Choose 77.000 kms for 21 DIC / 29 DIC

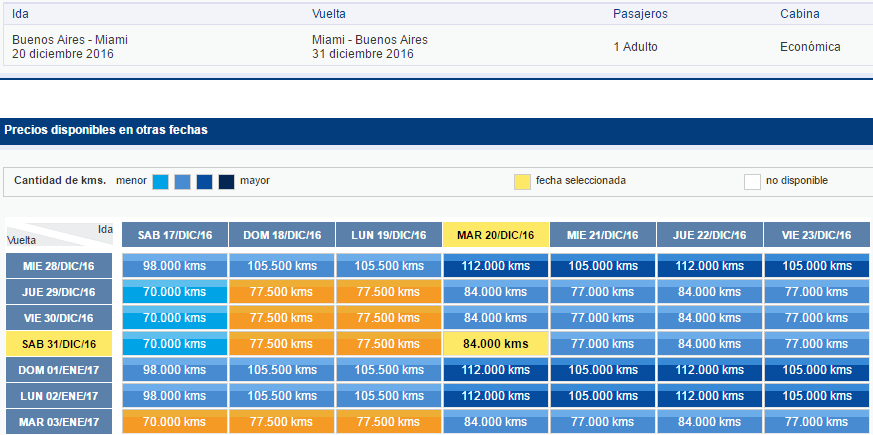click(603, 292)
